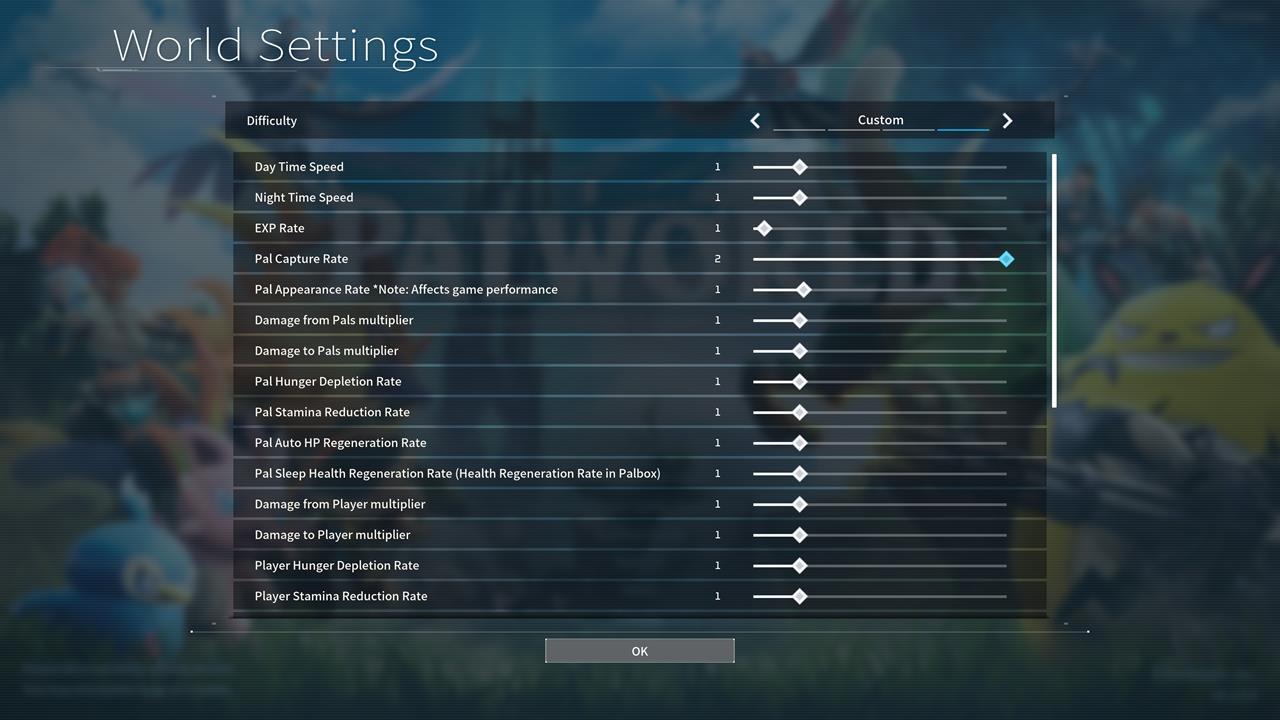Screen dimensions: 1280x720
Task: Click the Player Stamina Reduction Rate slider handle
Action: [x=799, y=596]
